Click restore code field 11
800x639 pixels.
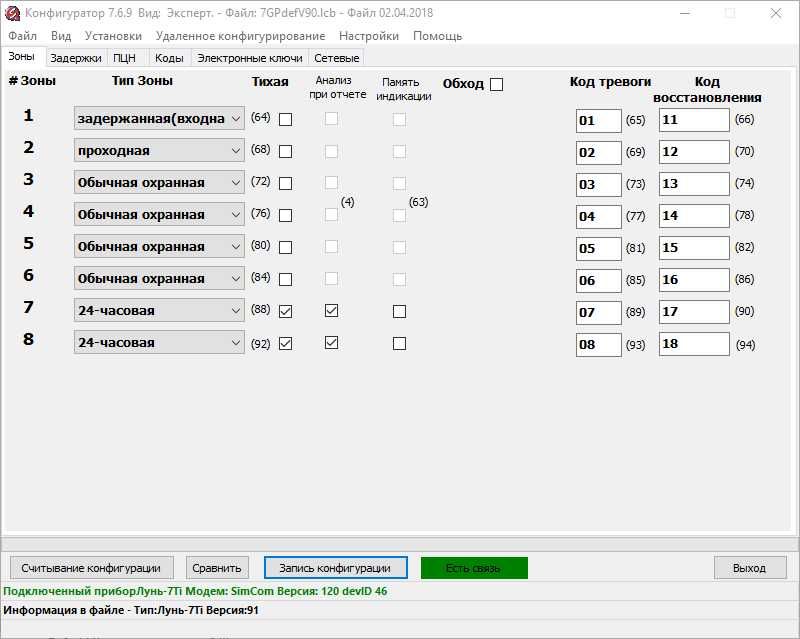[x=694, y=120]
